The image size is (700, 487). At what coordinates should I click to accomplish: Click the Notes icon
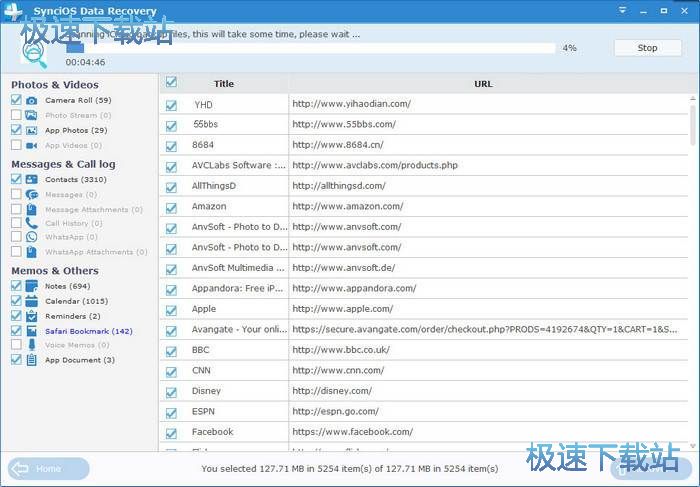point(32,286)
